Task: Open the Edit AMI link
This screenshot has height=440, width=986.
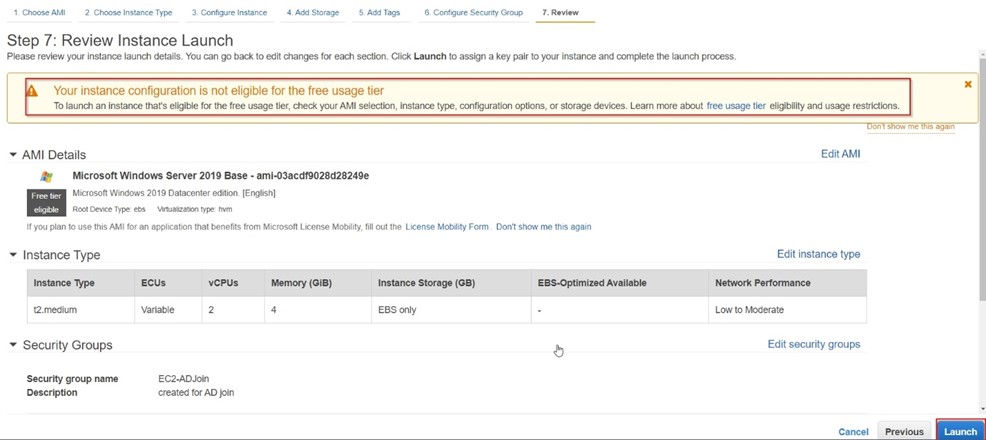Action: [840, 154]
